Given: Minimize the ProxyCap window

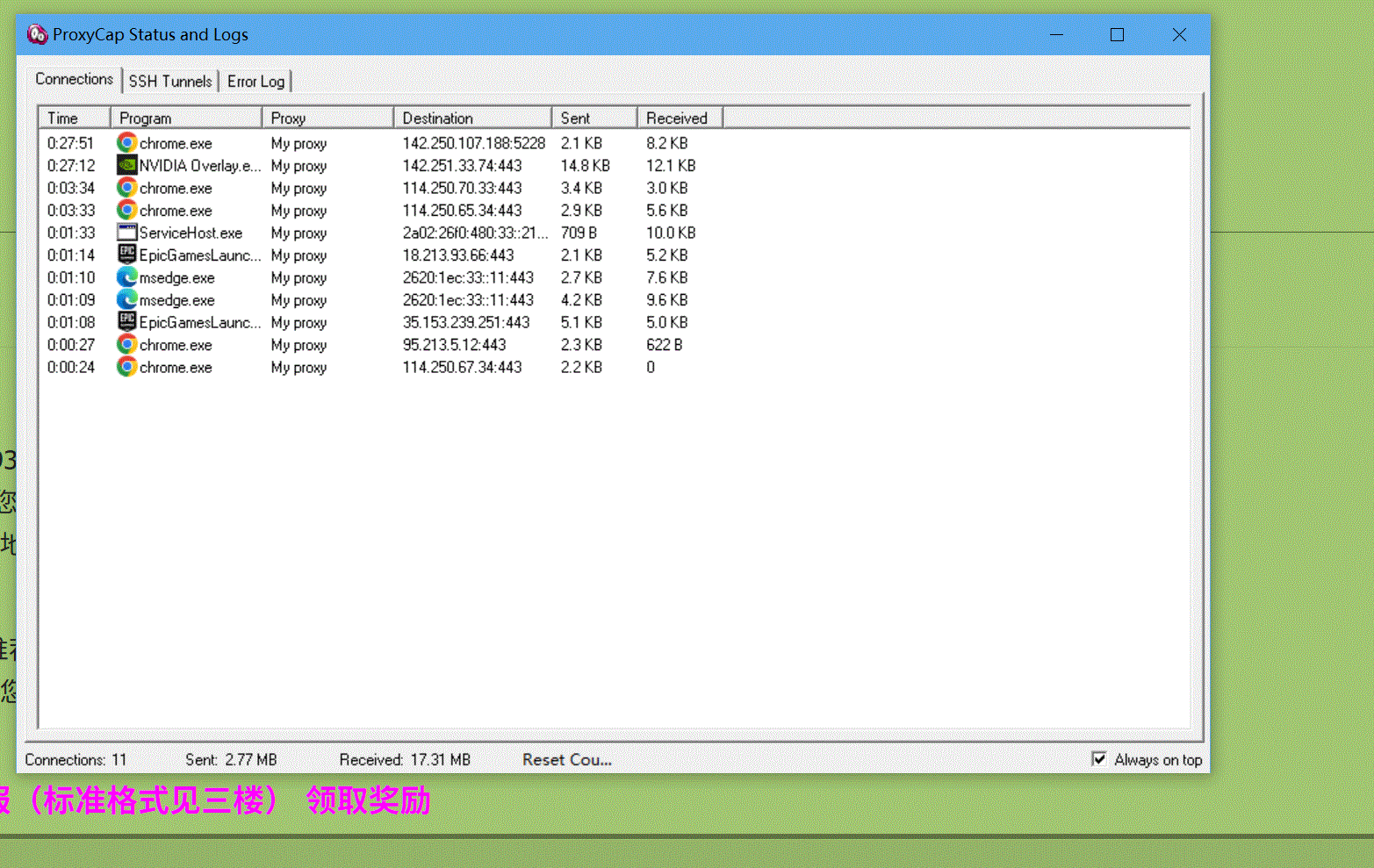Looking at the screenshot, I should (1056, 35).
